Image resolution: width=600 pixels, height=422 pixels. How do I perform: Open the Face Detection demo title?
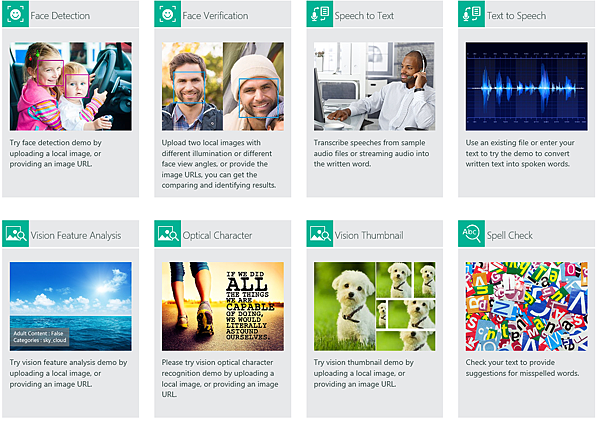60,16
